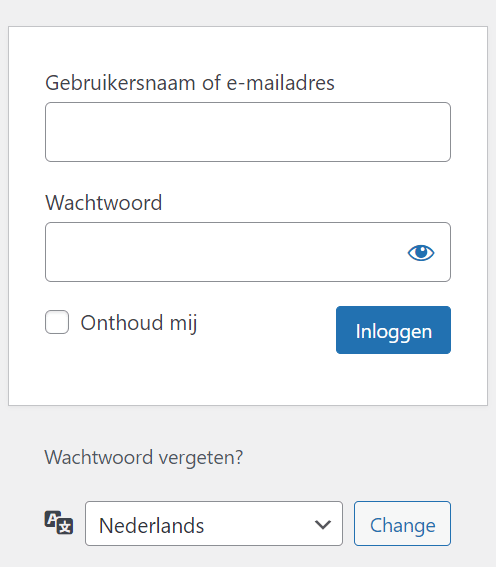Click the Gebruikersnaam of e-mailadres label
496x567 pixels.
190,83
